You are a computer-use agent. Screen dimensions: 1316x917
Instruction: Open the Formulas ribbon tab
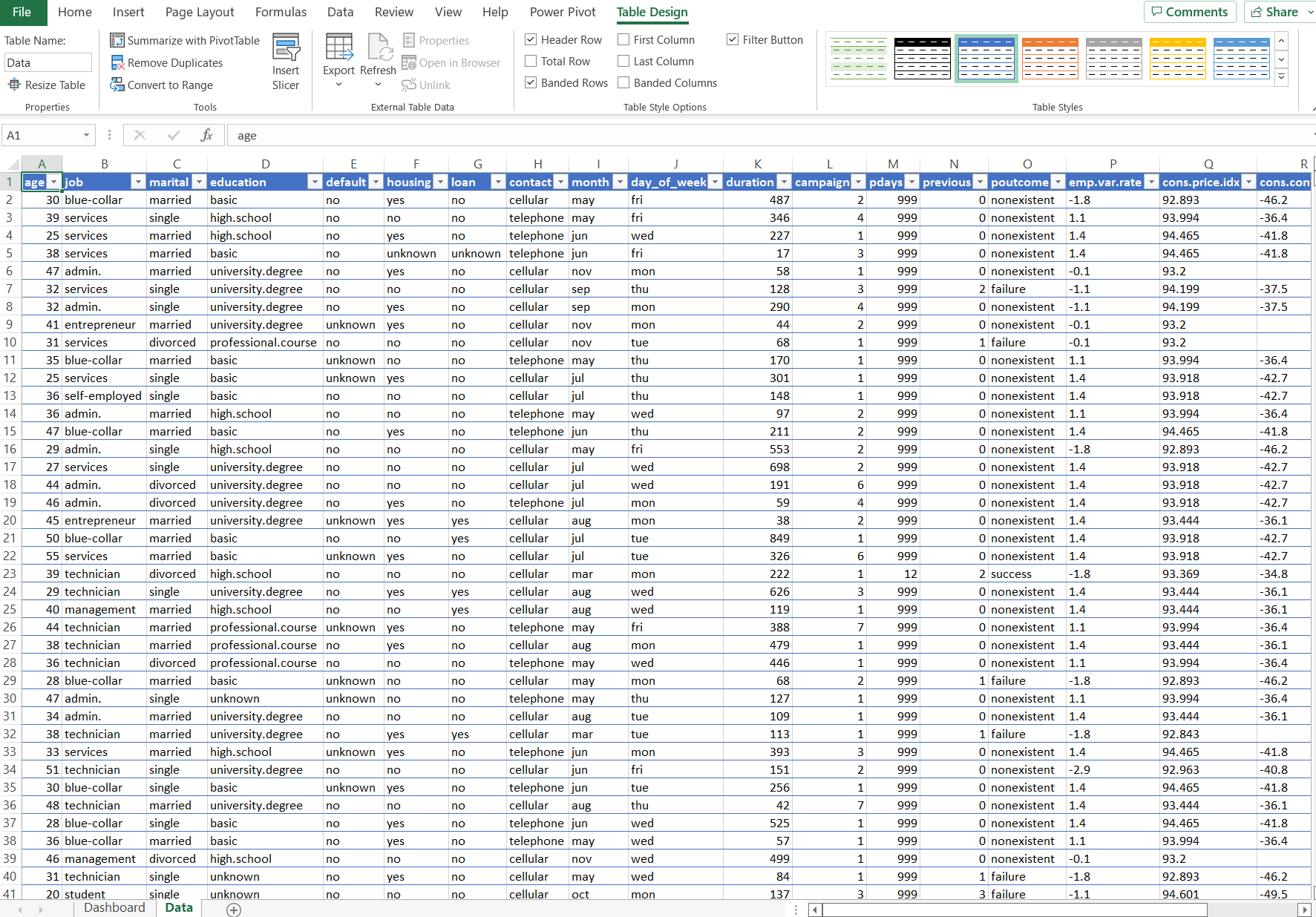click(x=281, y=12)
